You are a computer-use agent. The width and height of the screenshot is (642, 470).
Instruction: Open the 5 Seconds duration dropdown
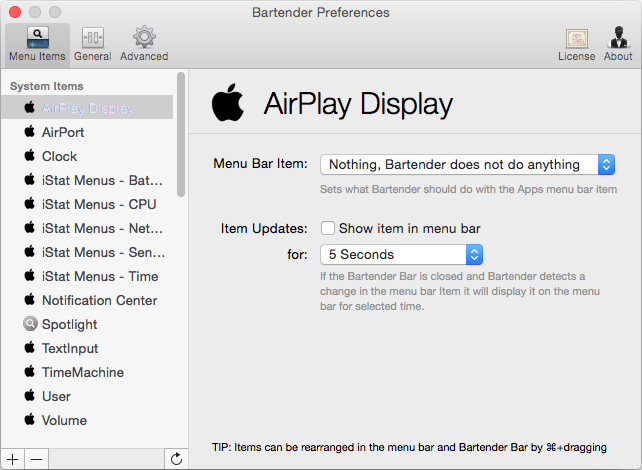tap(401, 255)
